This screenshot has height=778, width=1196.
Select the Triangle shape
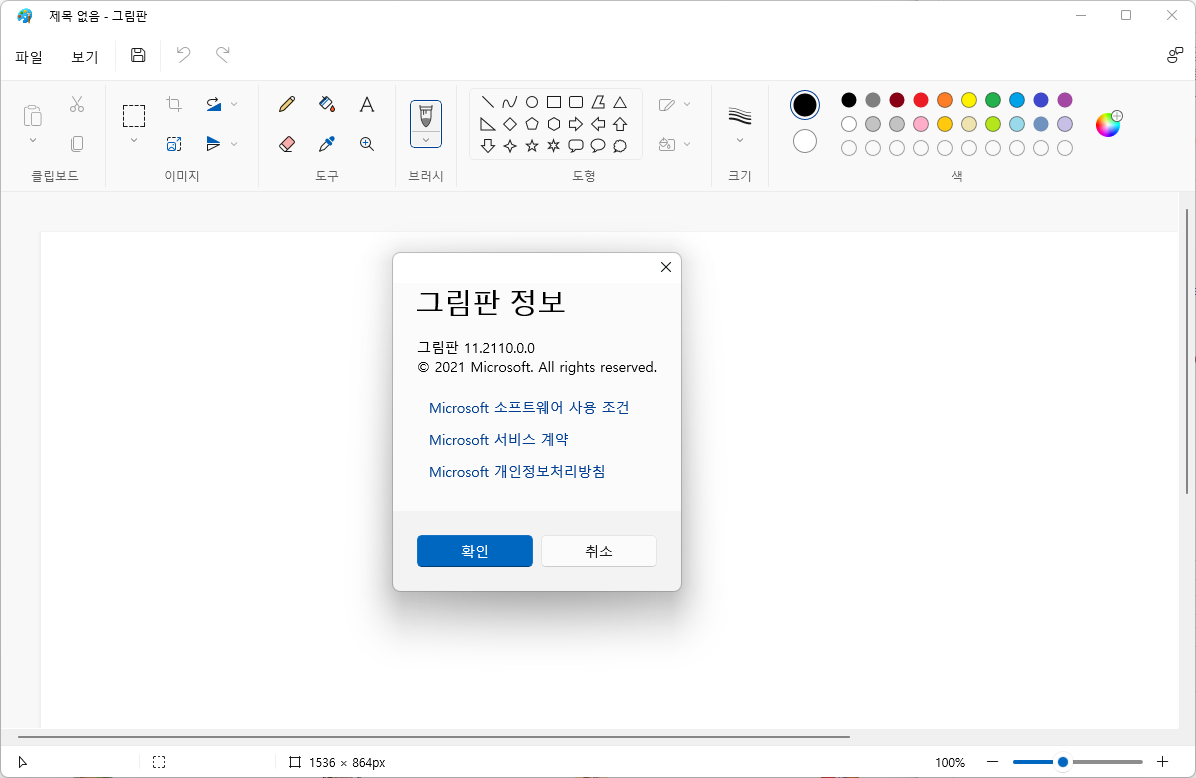tap(620, 101)
